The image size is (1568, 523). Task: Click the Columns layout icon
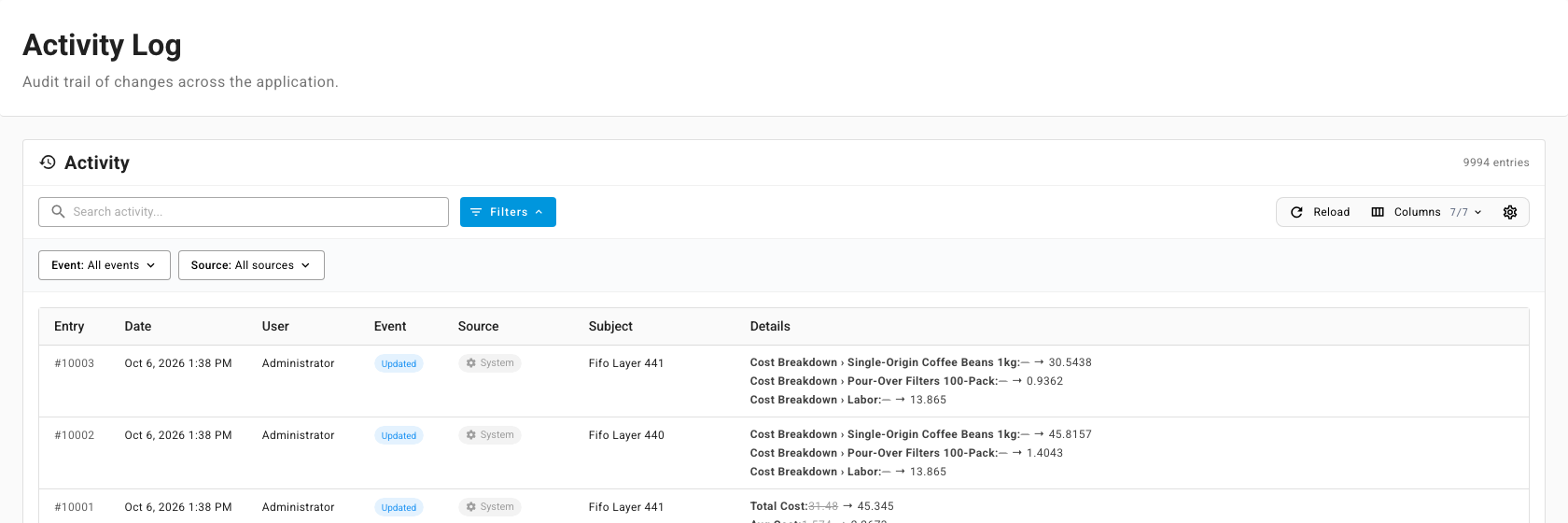click(x=1378, y=212)
